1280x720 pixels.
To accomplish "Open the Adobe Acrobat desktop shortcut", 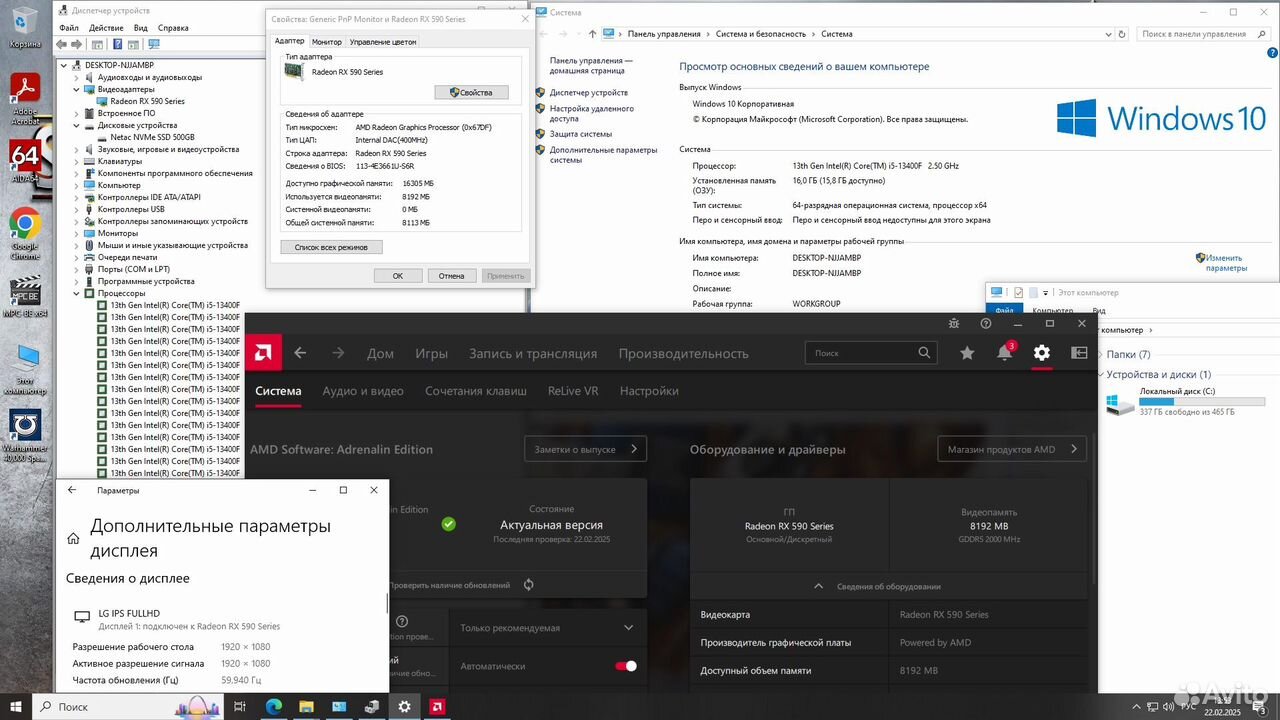I will pos(25,99).
